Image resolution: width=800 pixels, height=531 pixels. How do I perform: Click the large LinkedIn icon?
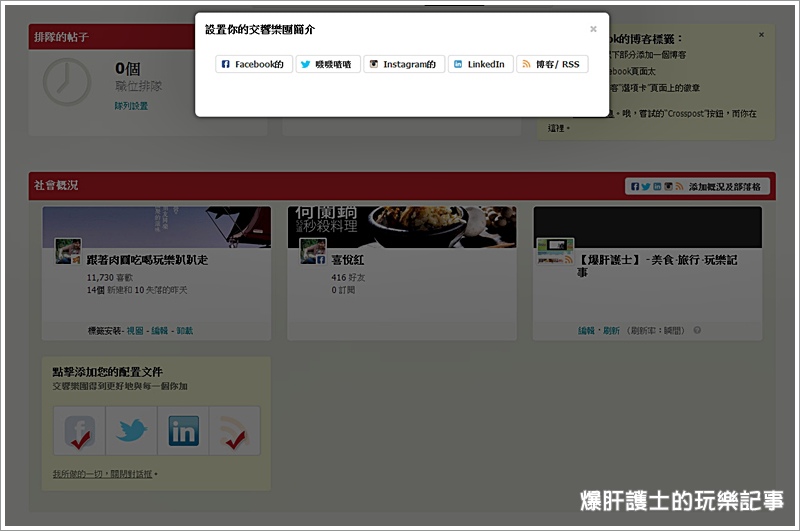pyautogui.click(x=183, y=431)
